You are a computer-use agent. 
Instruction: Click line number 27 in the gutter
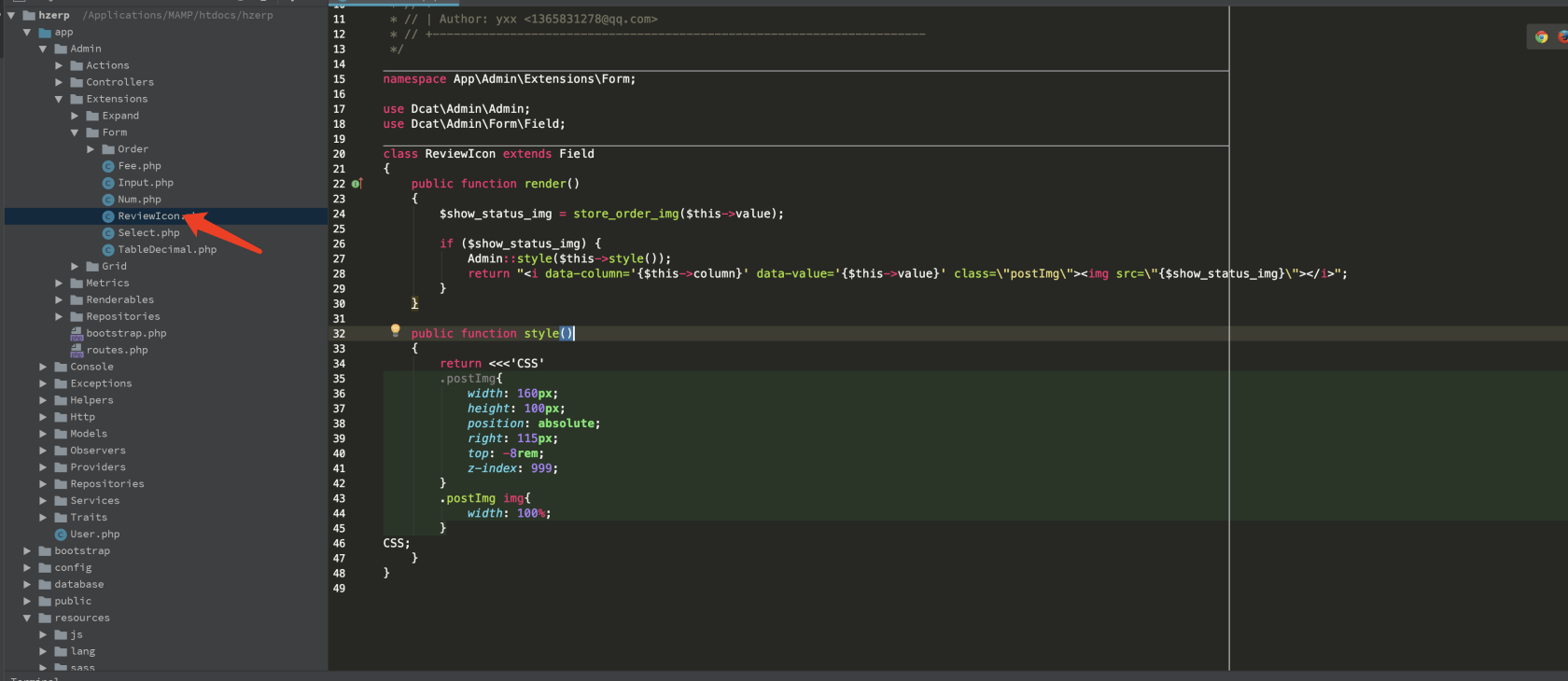click(x=339, y=258)
